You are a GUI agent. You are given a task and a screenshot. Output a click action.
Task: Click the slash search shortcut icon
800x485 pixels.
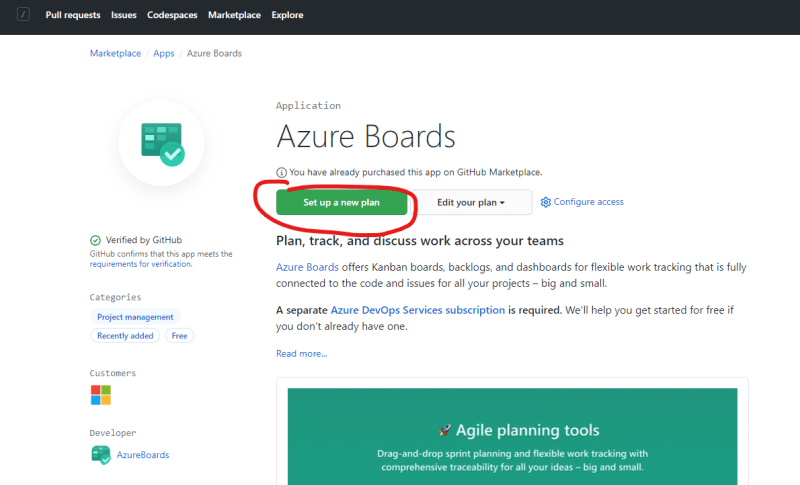pos(23,14)
